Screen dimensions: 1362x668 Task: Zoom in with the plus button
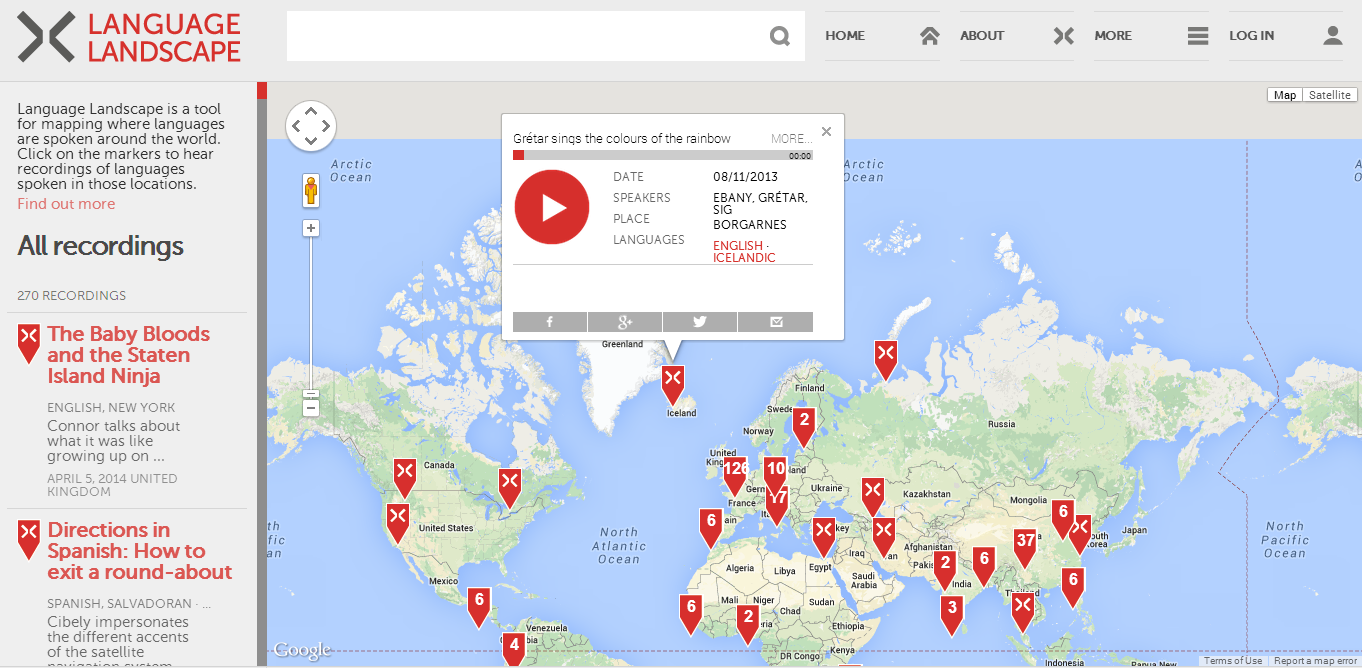[311, 229]
